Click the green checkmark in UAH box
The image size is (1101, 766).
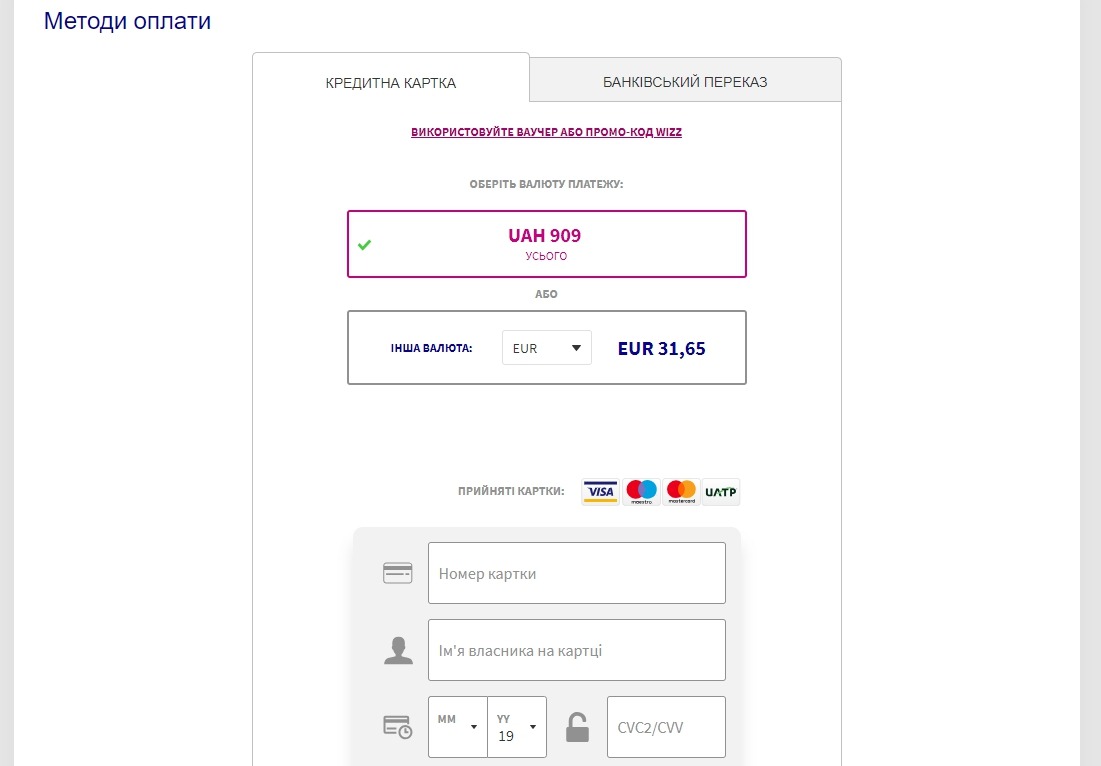(364, 244)
